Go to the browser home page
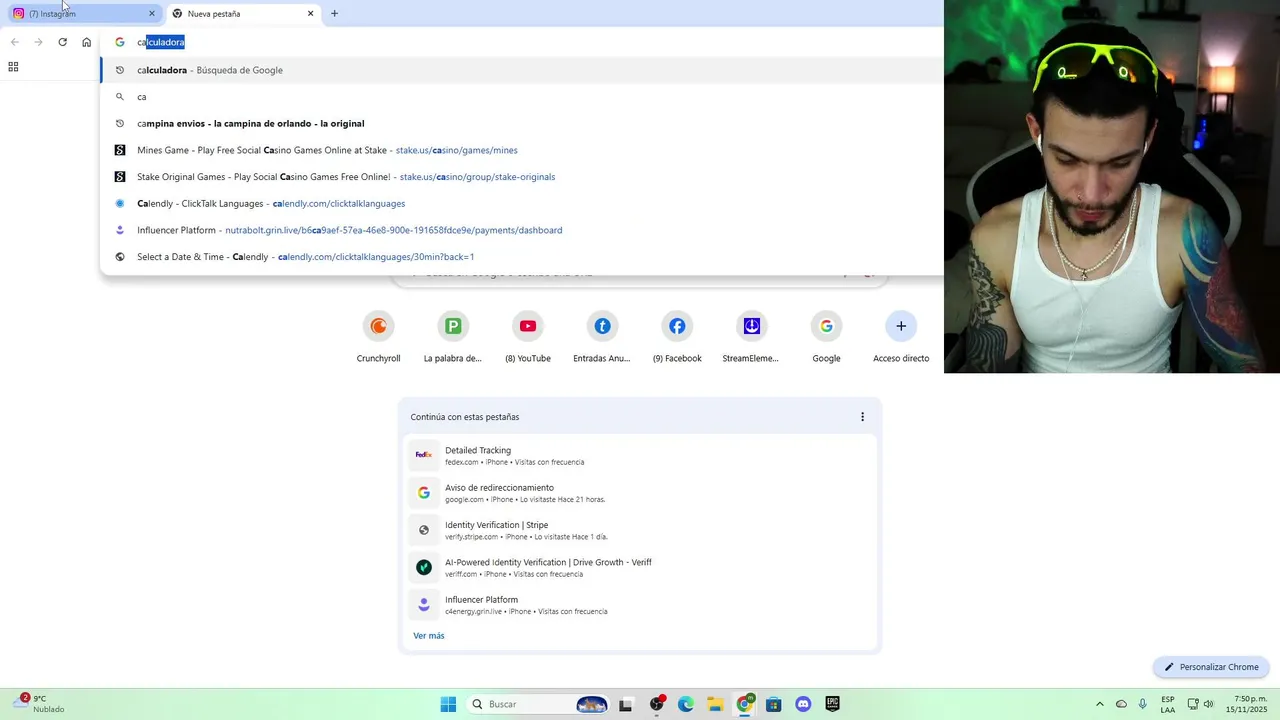The image size is (1280, 720). pyautogui.click(x=86, y=42)
